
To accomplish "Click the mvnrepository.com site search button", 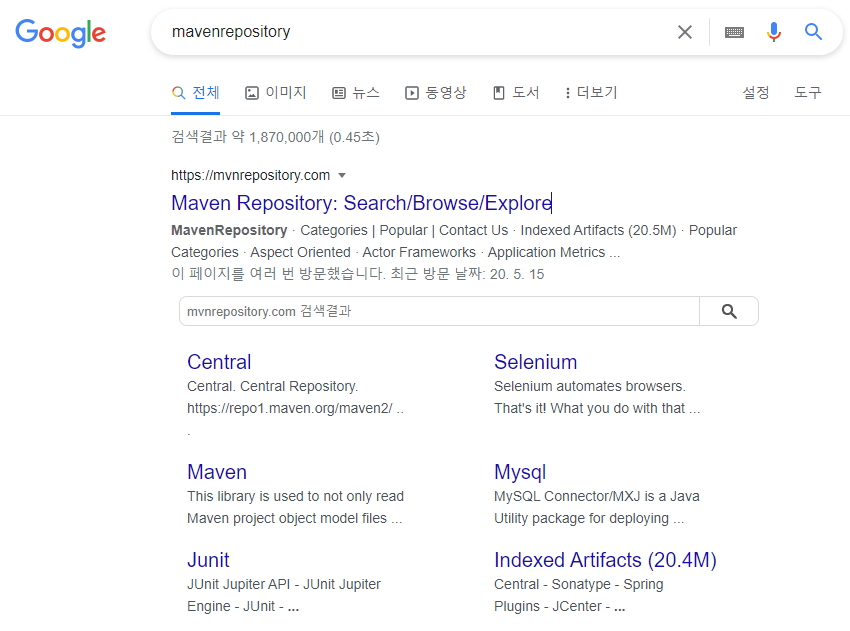I will tap(729, 311).
